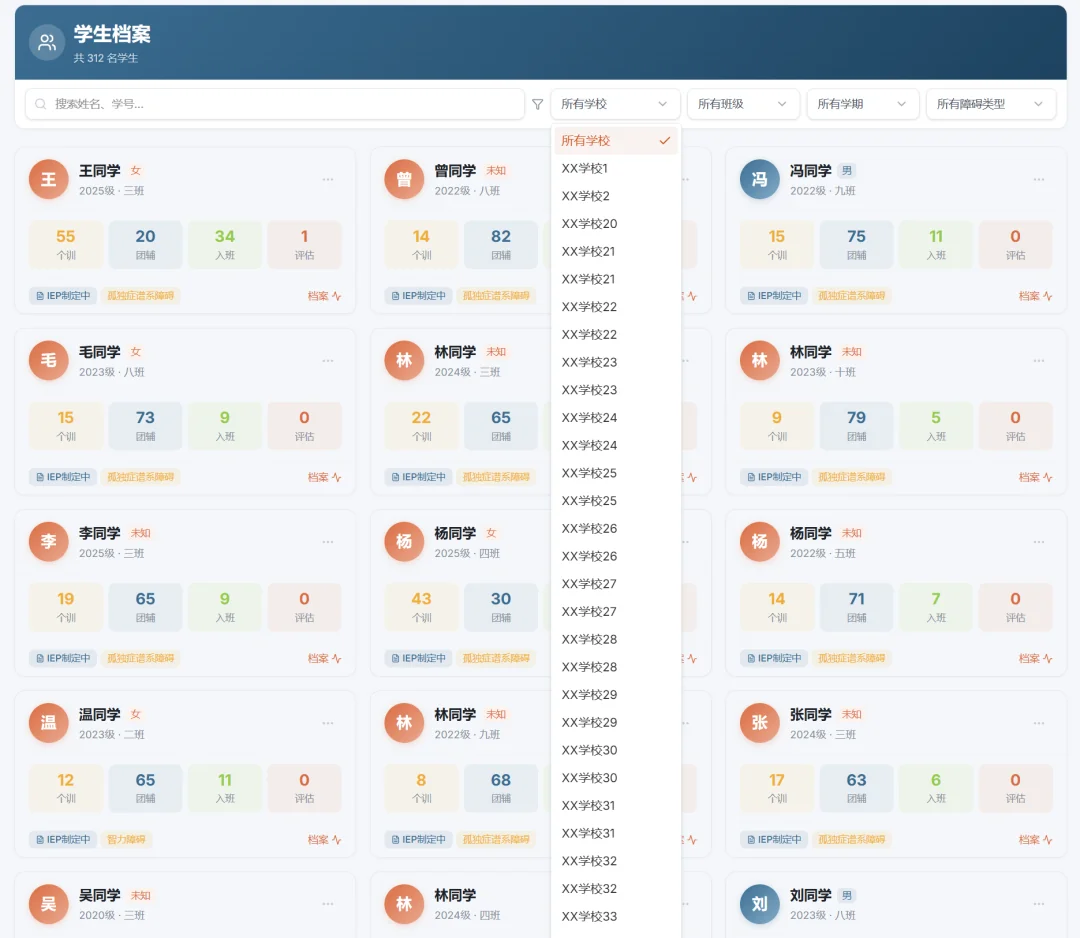Open the more options menu on 李同学's card
This screenshot has width=1080, height=938.
pyautogui.click(x=328, y=541)
